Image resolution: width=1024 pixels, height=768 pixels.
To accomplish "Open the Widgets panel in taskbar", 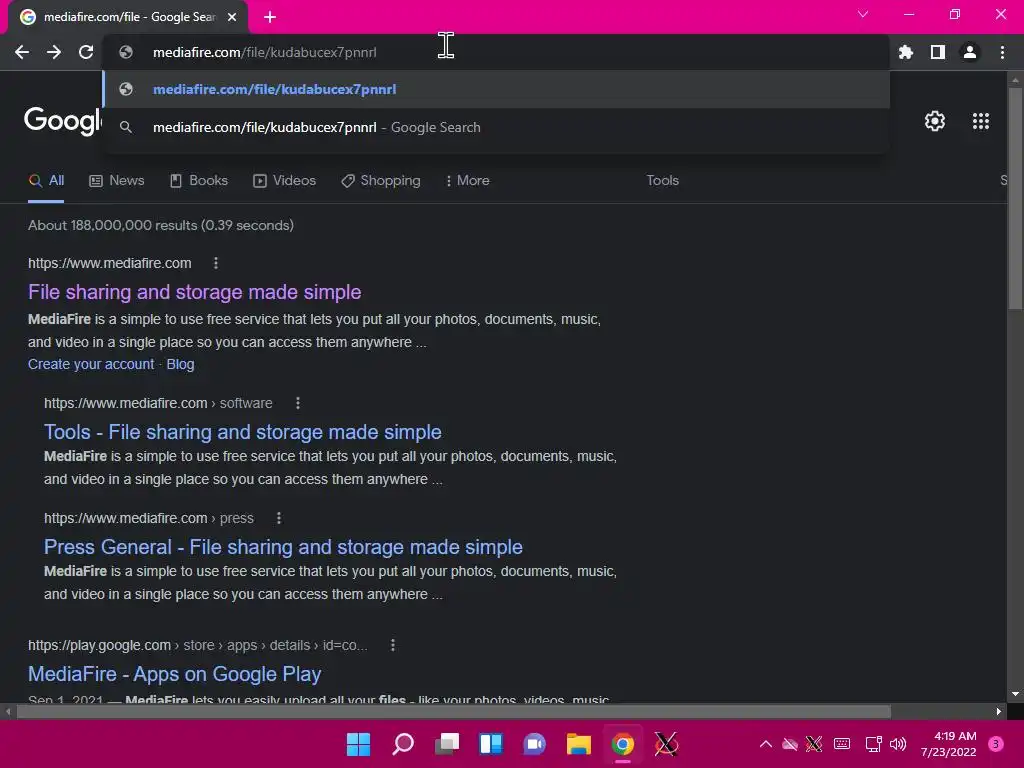I will pyautogui.click(x=491, y=744).
